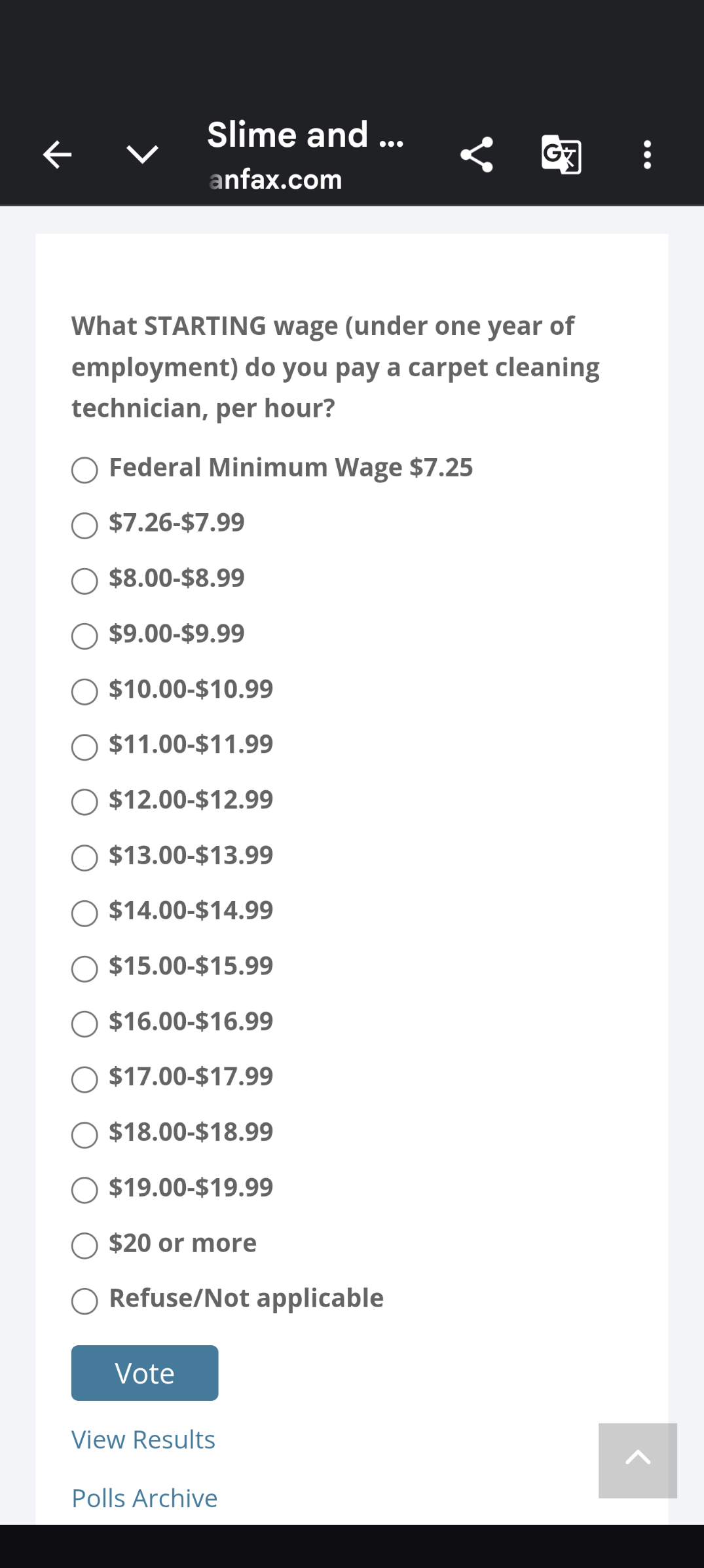Select the $7.26-$7.99 radio button
The image size is (704, 1568).
click(84, 525)
